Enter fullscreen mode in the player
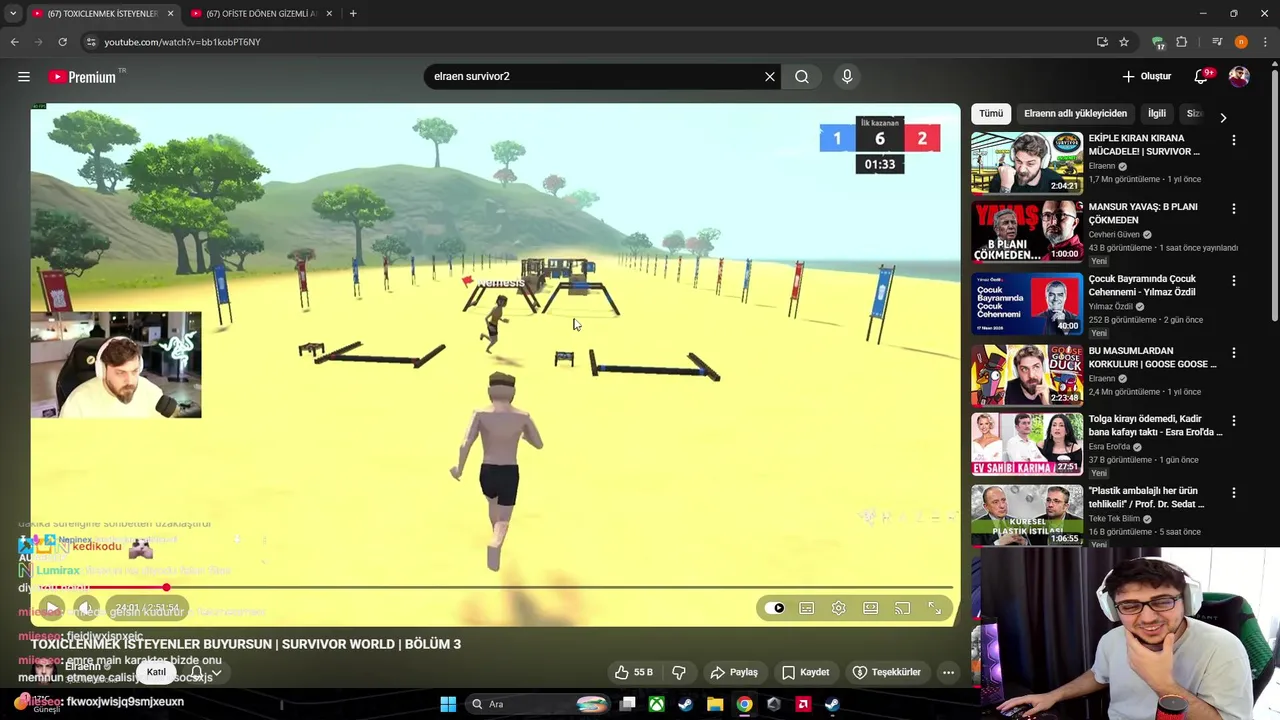The image size is (1280, 720). click(935, 608)
